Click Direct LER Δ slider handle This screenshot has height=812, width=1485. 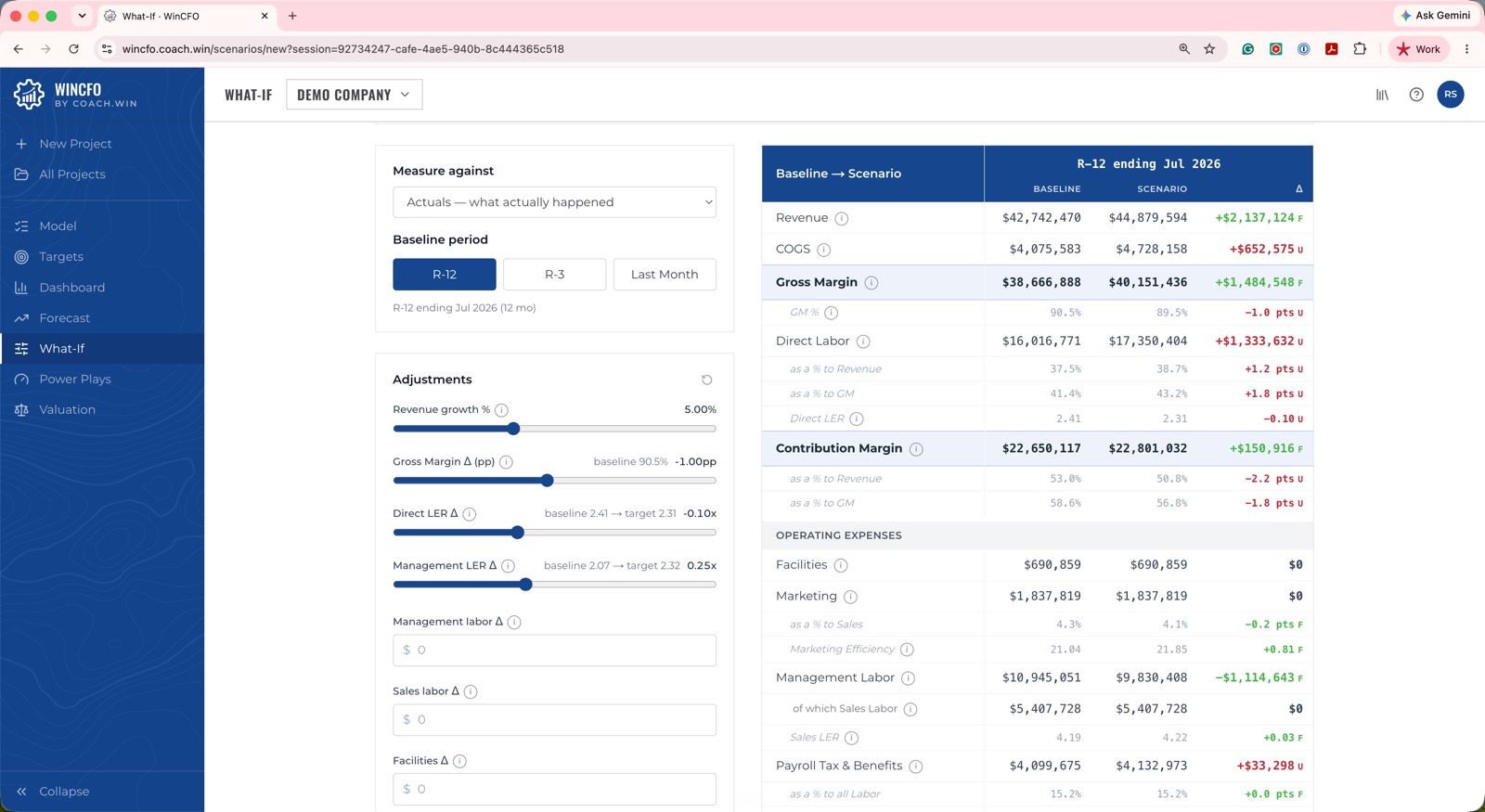[518, 533]
